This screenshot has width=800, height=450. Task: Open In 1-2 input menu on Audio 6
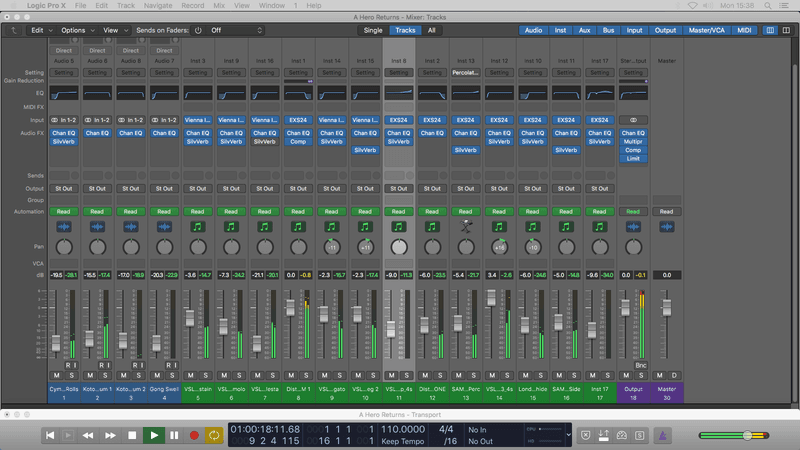point(97,120)
